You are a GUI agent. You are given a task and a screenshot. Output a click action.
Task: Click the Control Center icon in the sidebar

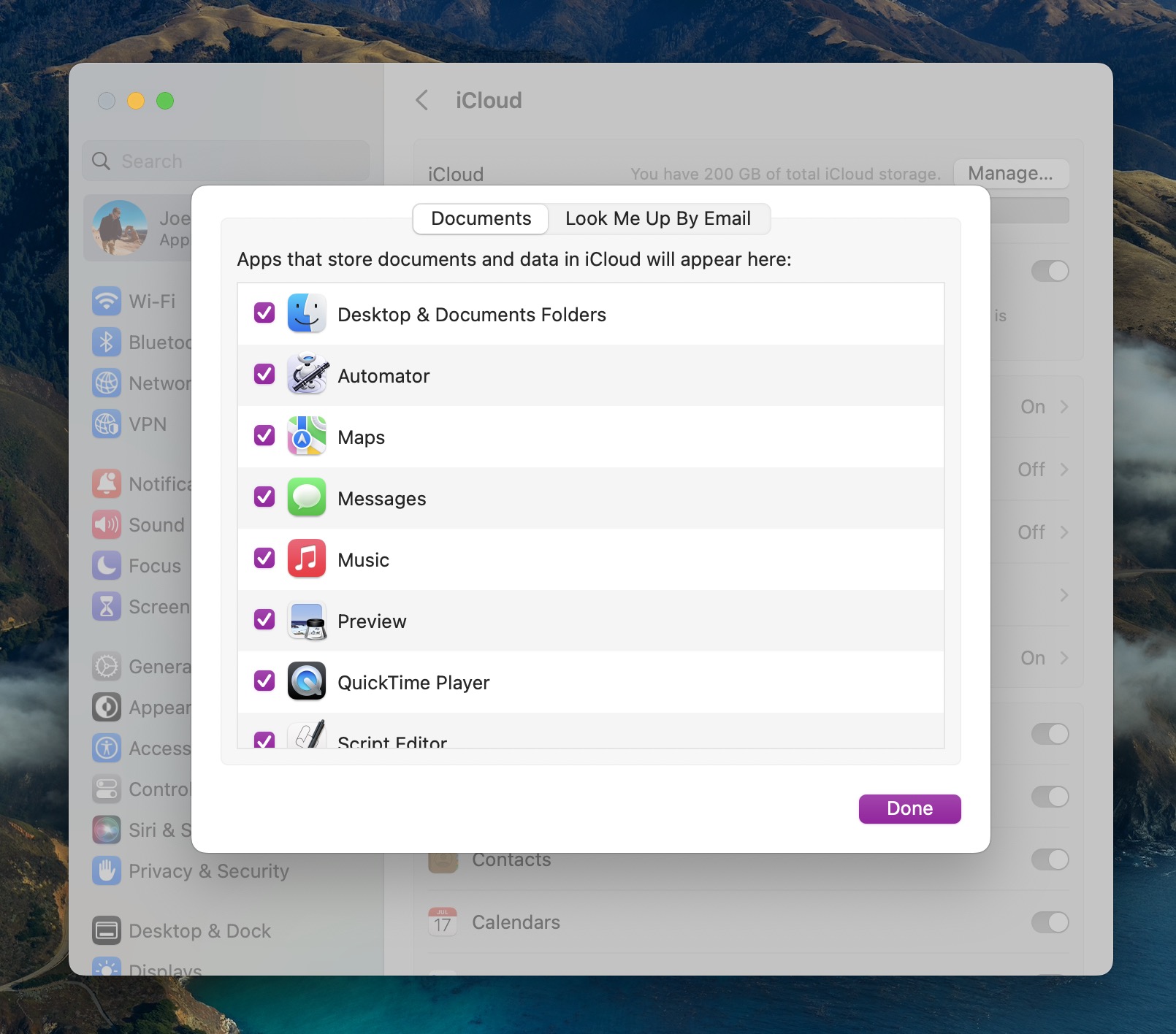(107, 789)
